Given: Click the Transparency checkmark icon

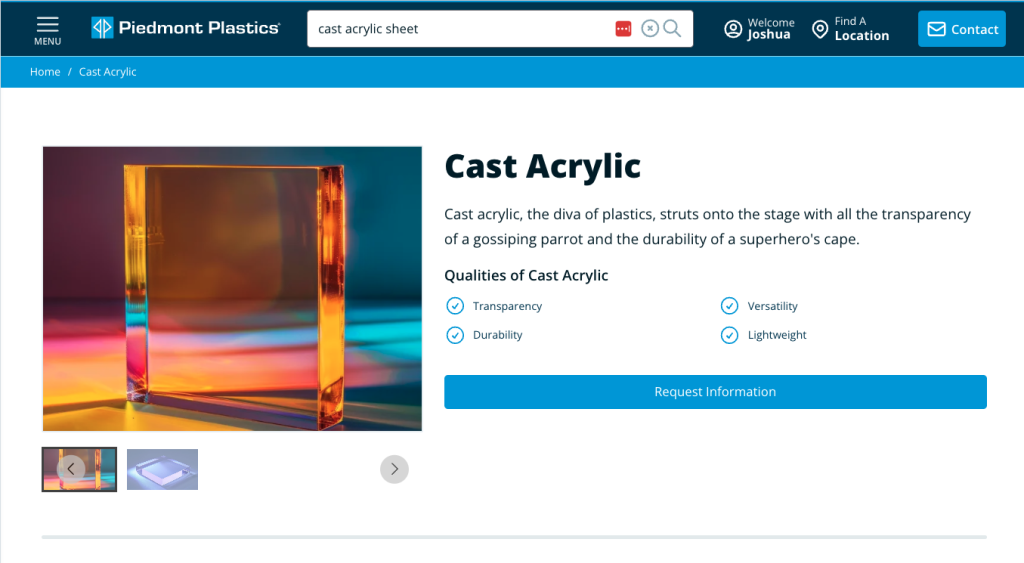Looking at the screenshot, I should point(455,306).
